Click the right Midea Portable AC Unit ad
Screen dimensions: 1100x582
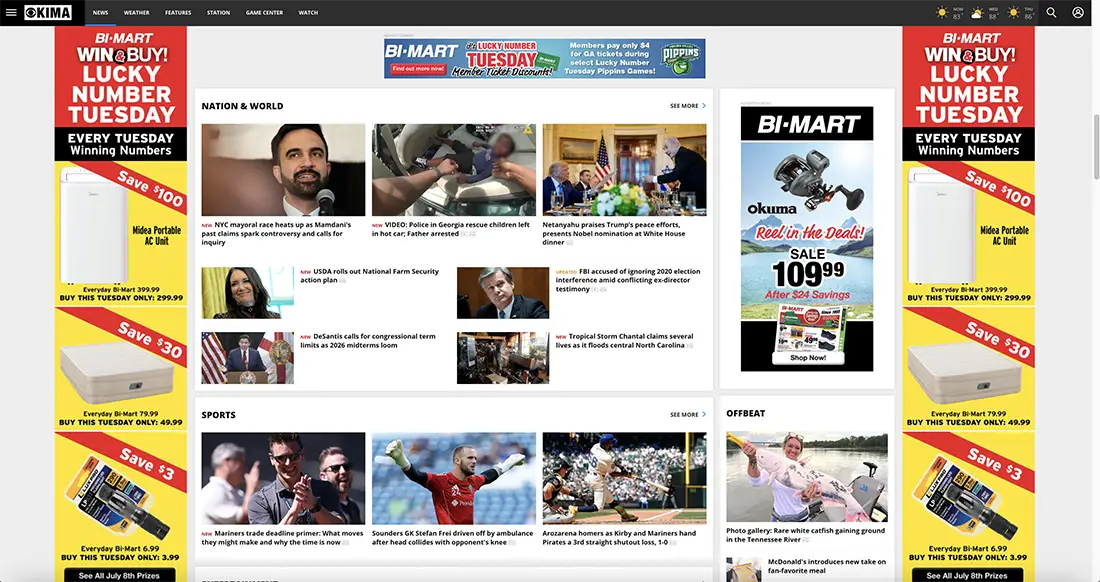point(968,234)
